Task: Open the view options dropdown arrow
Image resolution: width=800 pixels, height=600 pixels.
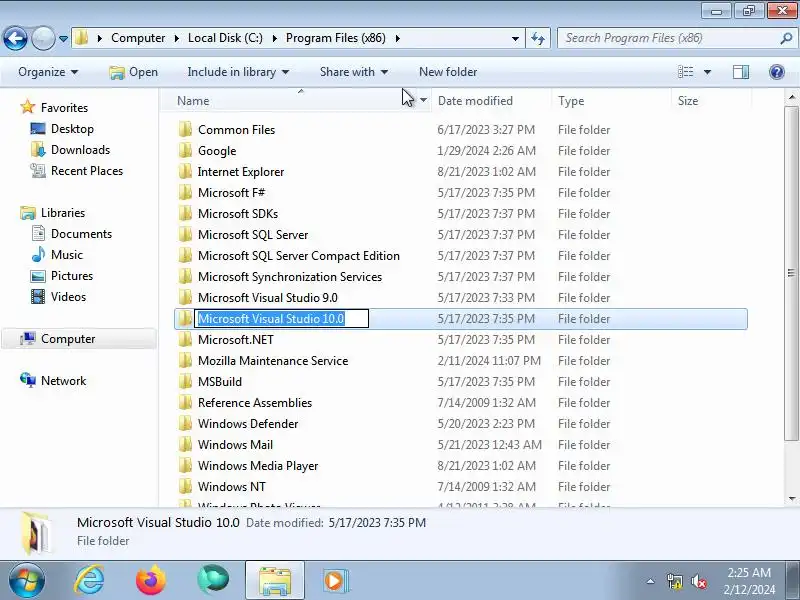Action: click(708, 72)
